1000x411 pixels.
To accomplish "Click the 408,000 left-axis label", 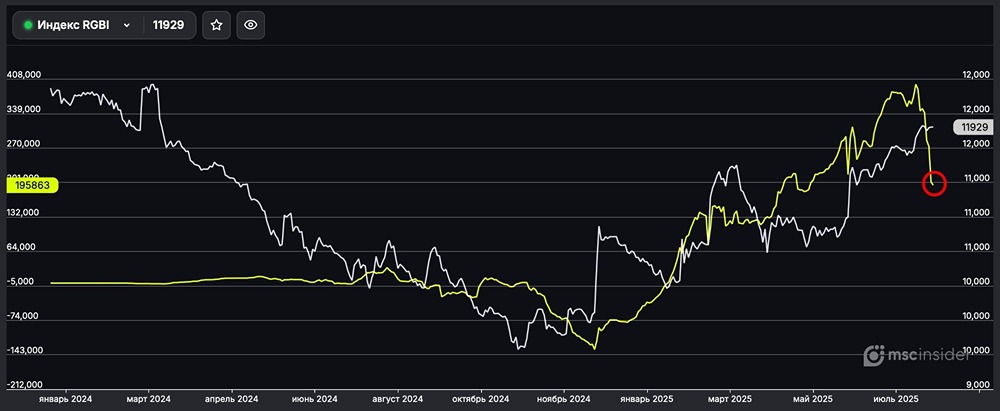I will point(24,75).
